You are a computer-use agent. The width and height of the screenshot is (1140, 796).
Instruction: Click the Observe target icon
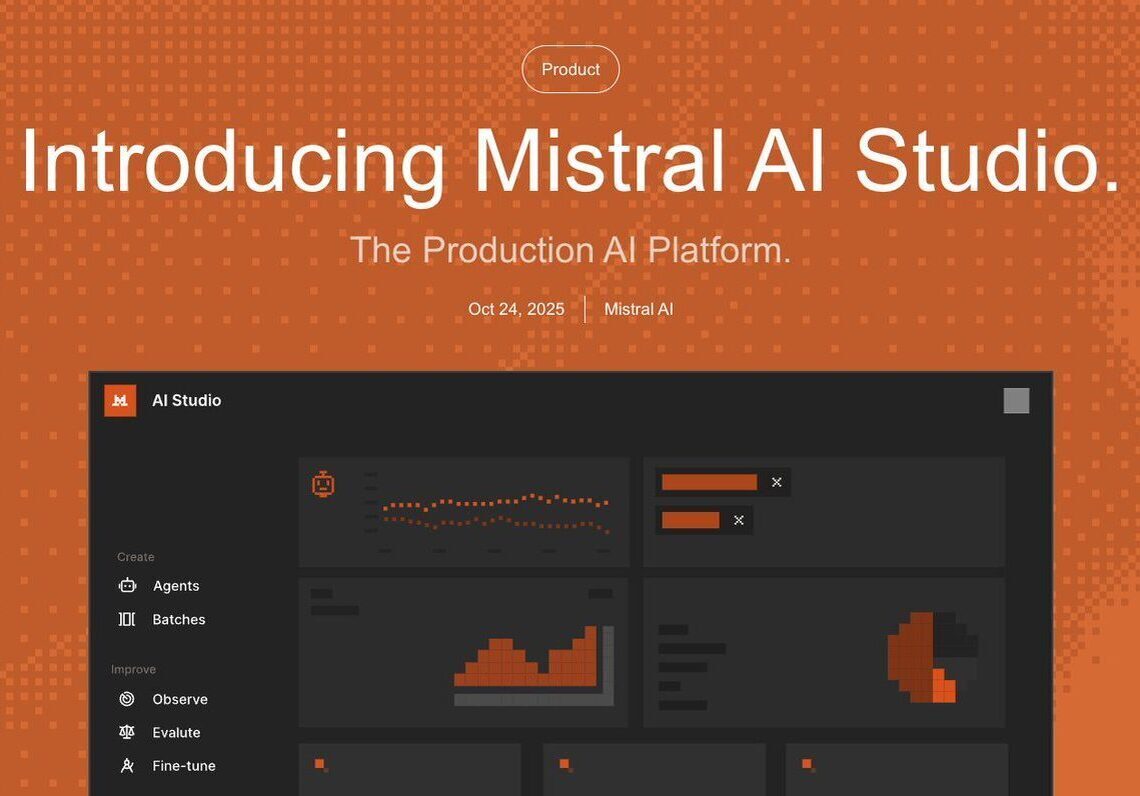click(x=127, y=699)
